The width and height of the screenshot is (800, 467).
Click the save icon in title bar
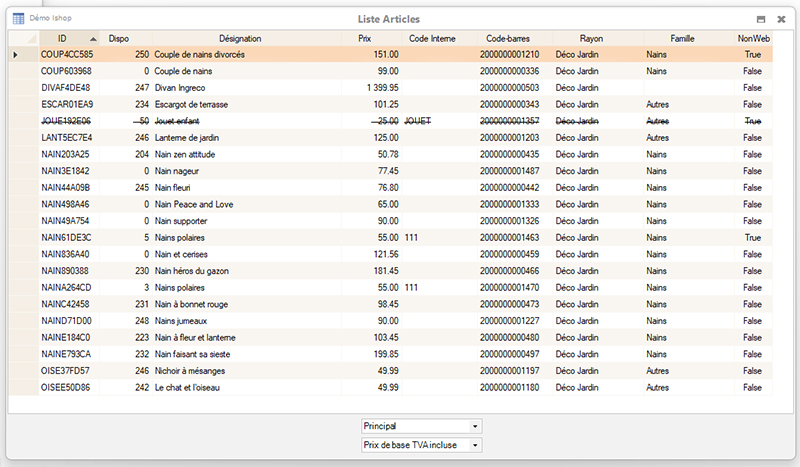(x=762, y=19)
